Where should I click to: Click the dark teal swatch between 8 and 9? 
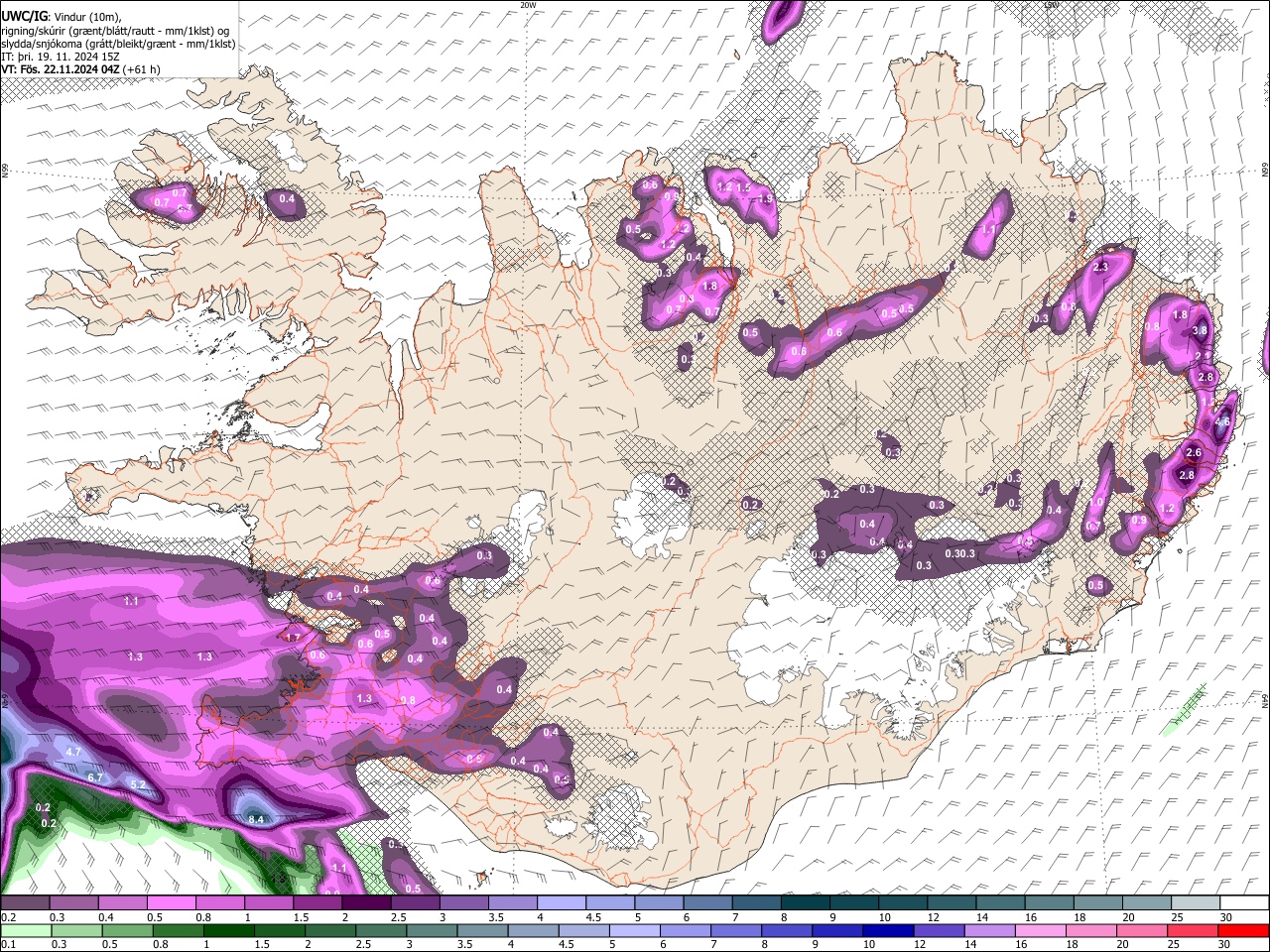(806, 903)
